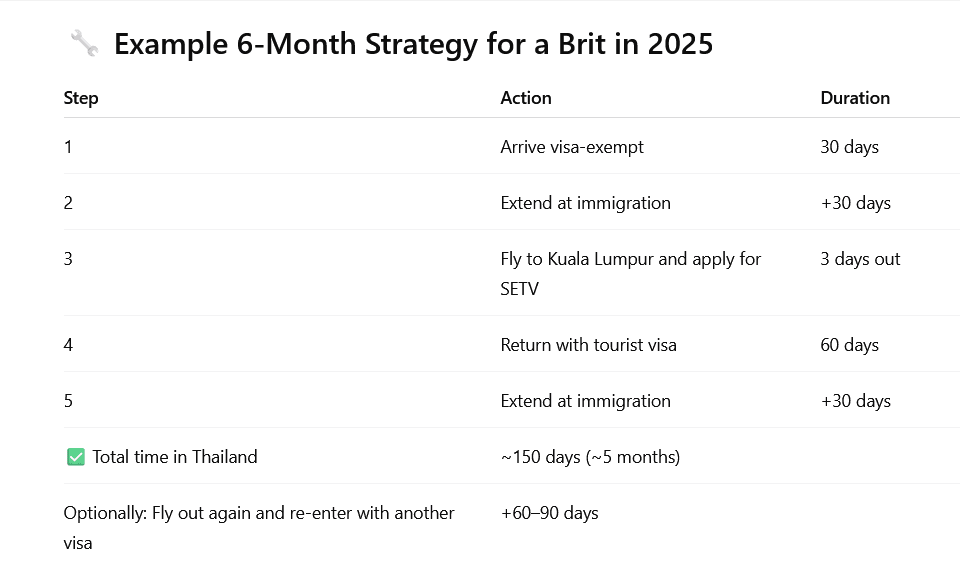Click the first 'Extend at immigration' cell
The image size is (960, 581).
click(x=585, y=203)
